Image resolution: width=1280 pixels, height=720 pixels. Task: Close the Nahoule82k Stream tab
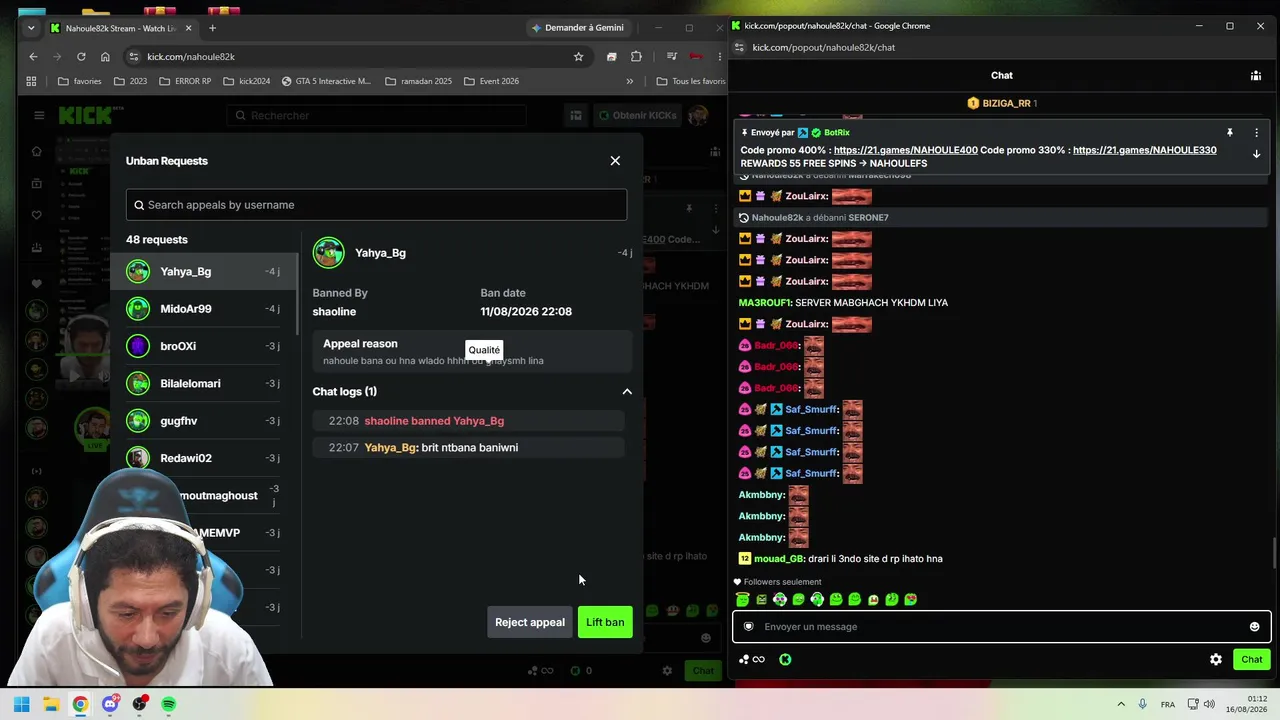point(187,28)
